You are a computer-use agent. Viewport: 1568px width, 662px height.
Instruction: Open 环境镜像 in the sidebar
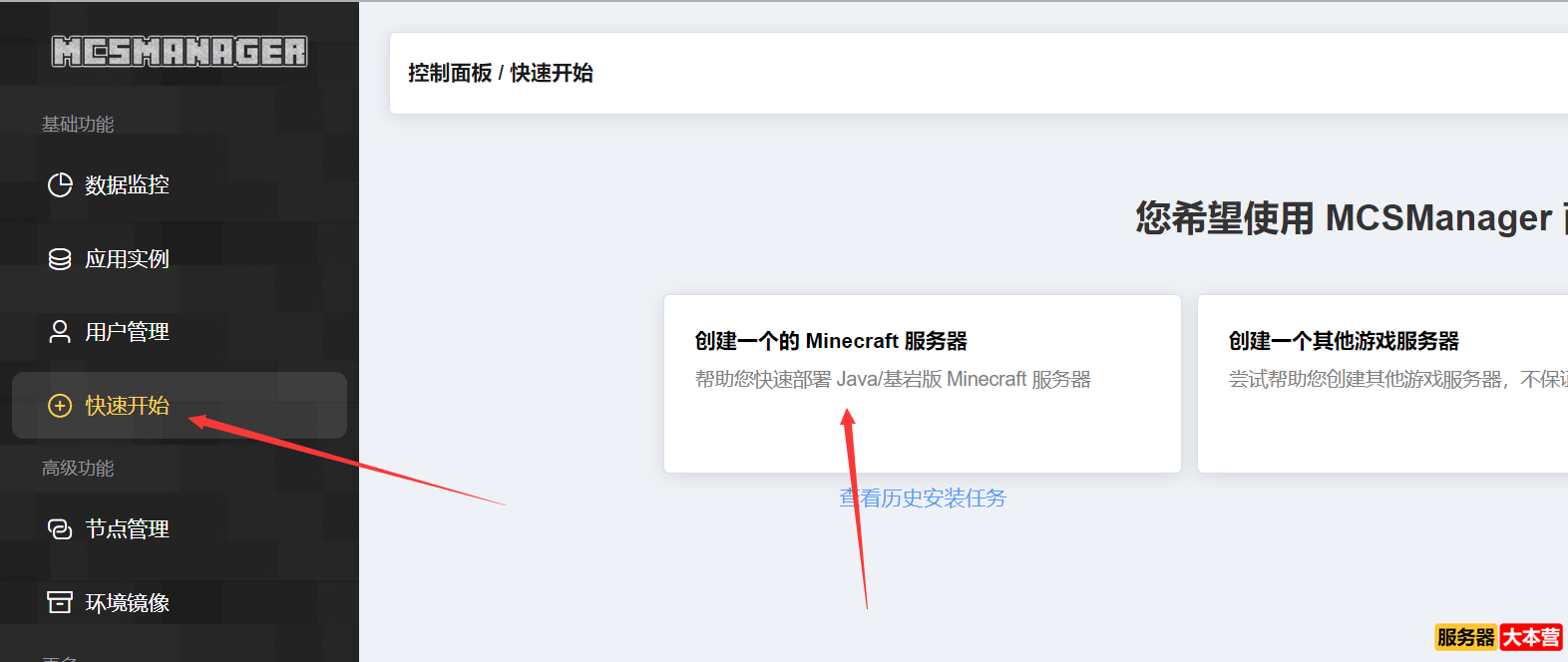click(180, 602)
